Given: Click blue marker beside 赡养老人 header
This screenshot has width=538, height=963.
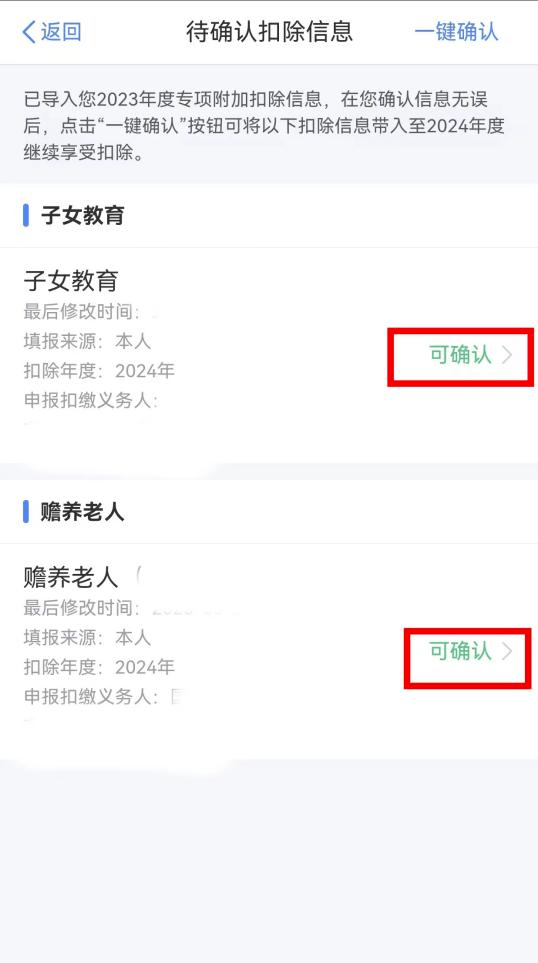Looking at the screenshot, I should [26, 512].
